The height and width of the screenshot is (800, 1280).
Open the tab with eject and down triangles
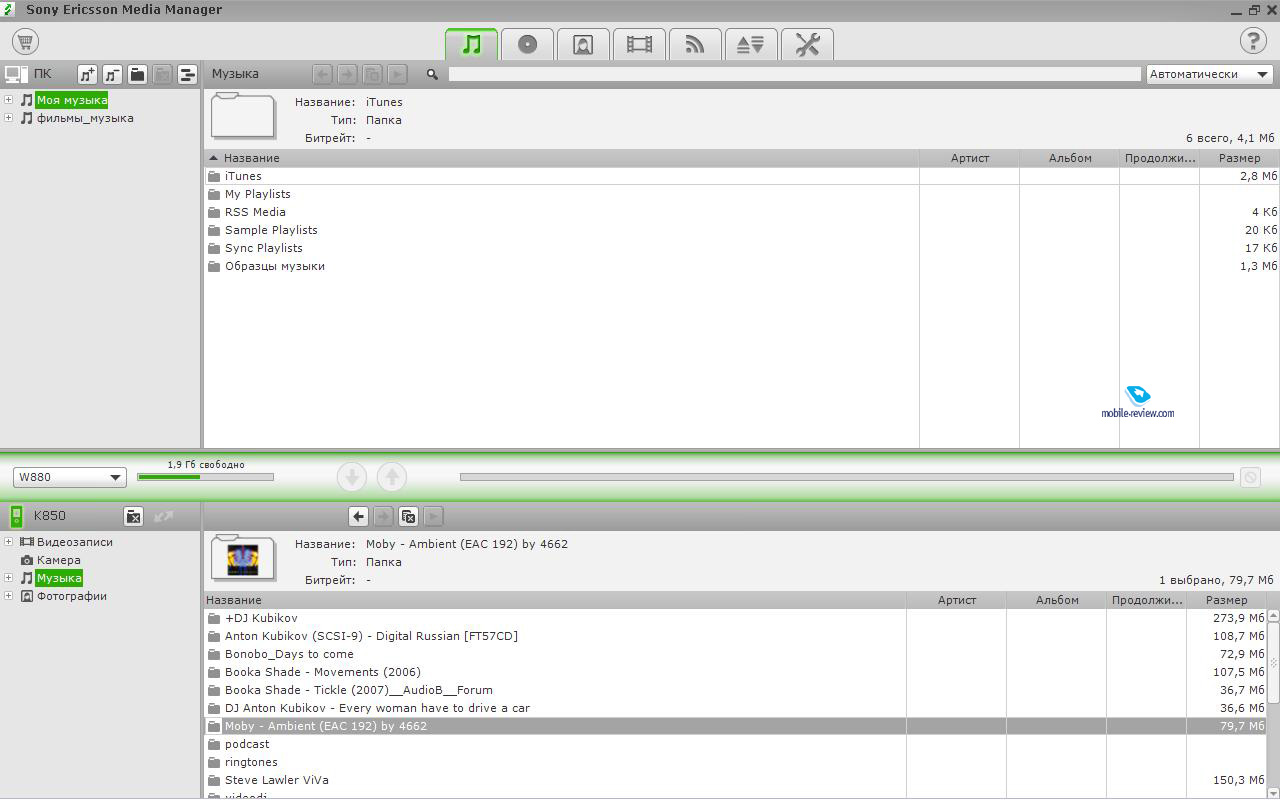[751, 44]
